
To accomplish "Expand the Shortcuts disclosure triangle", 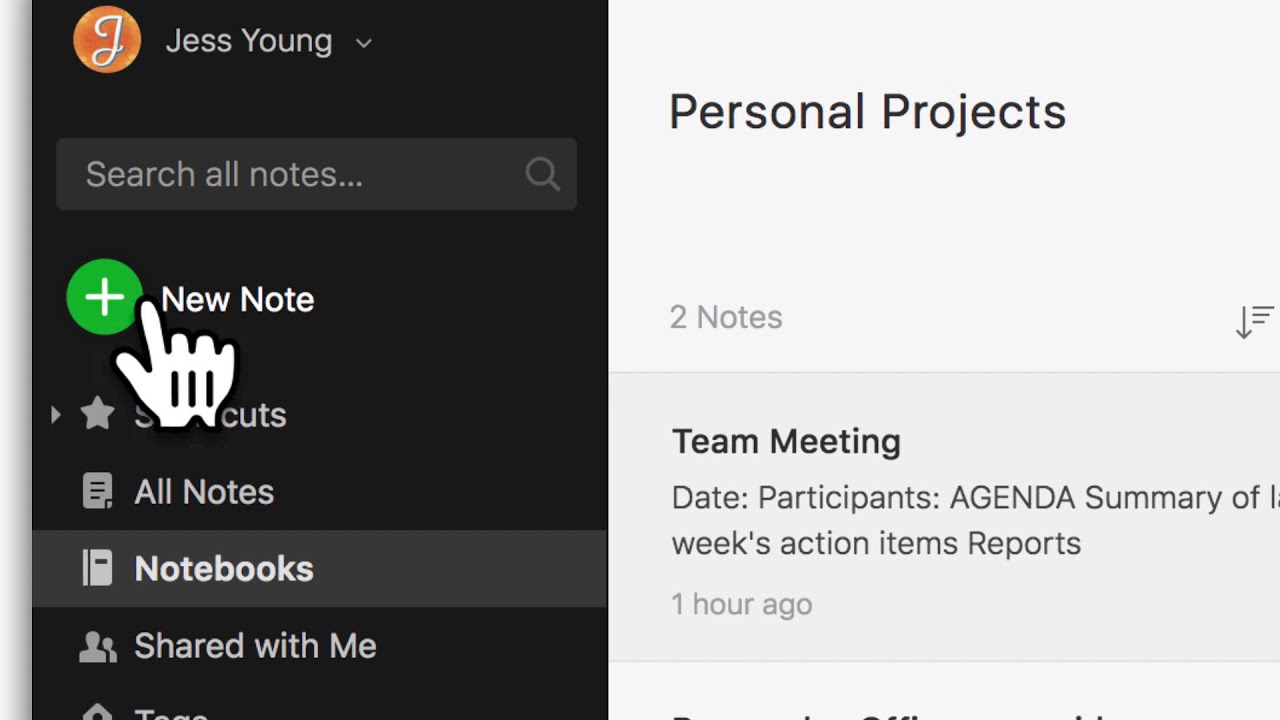I will (x=56, y=413).
